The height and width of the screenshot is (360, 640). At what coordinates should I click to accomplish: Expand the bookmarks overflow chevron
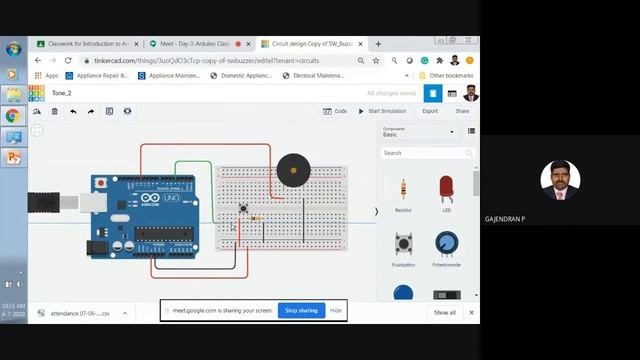[407, 76]
